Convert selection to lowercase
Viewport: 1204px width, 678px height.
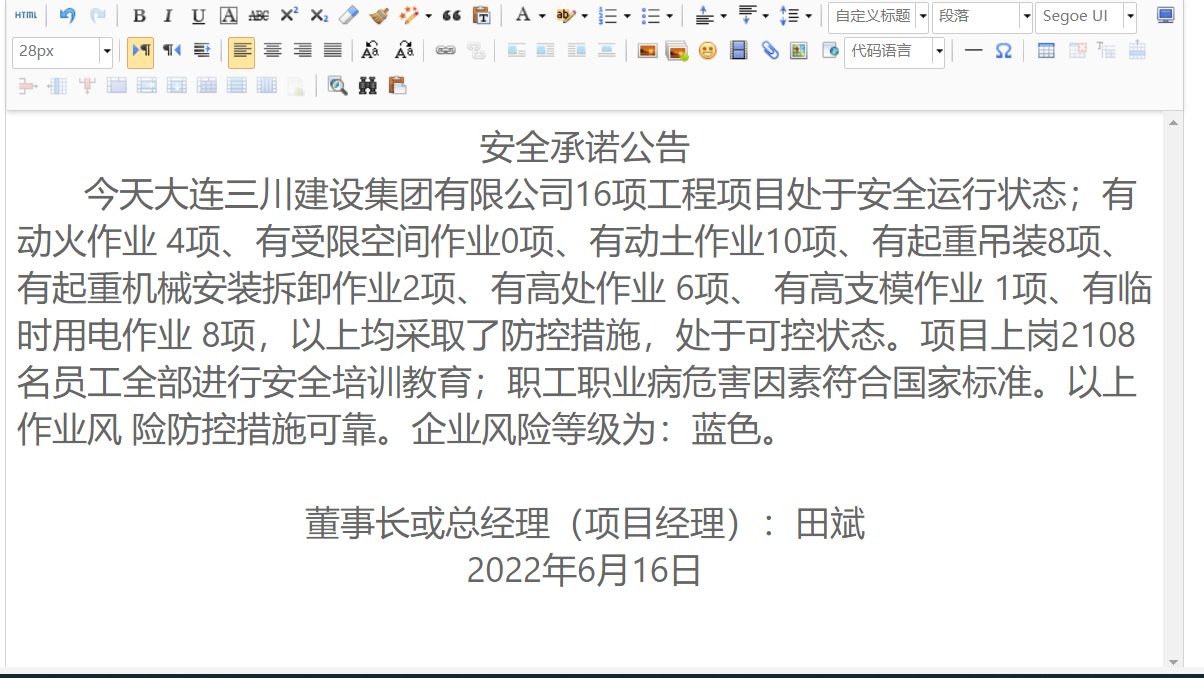403,50
